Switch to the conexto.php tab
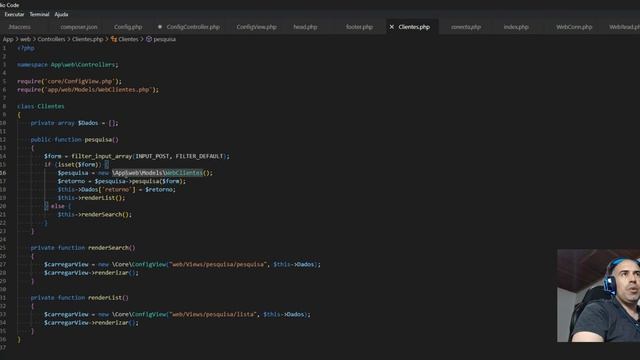The image size is (640, 360). point(466,27)
